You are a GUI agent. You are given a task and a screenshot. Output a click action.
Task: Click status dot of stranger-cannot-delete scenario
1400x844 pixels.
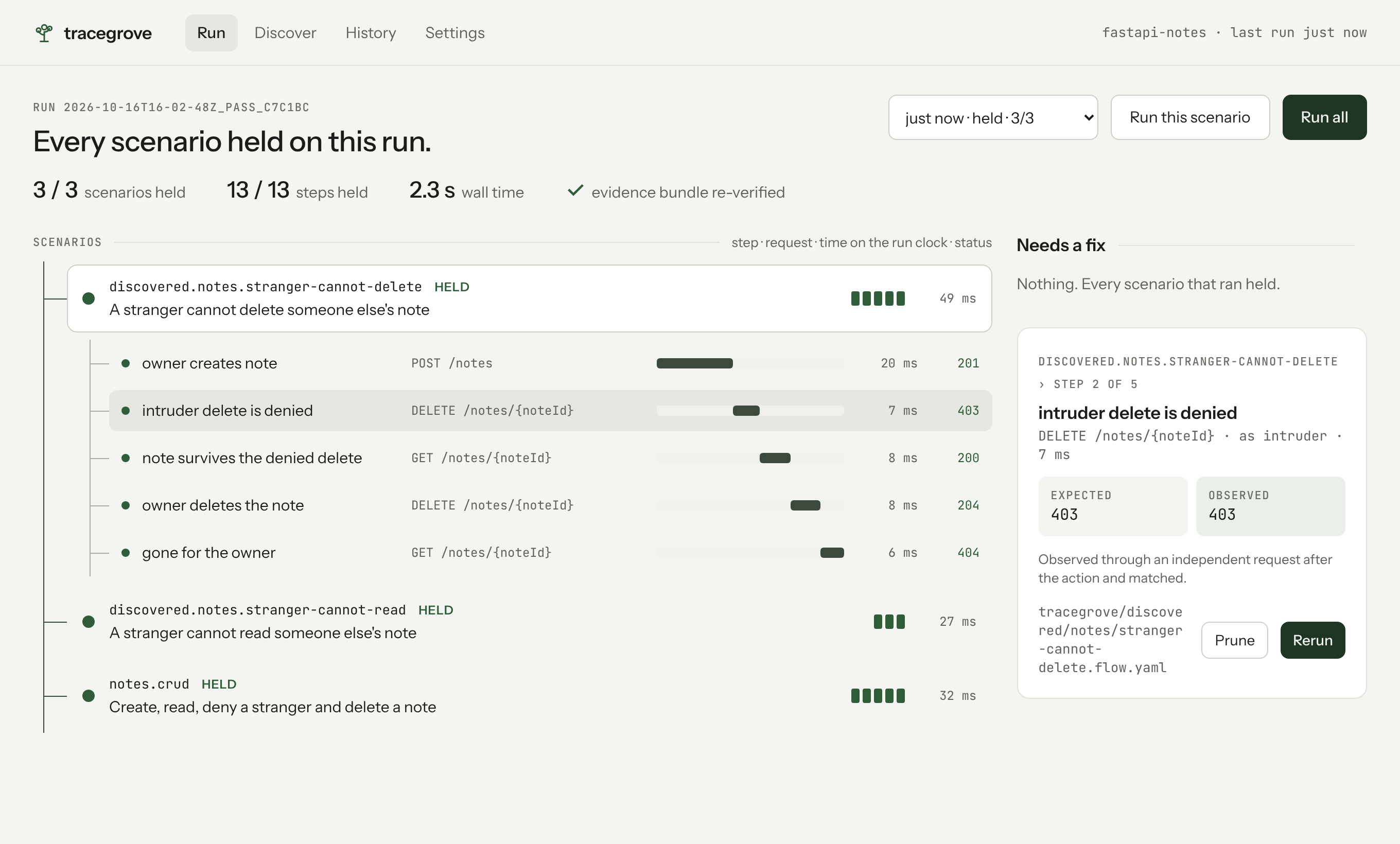click(89, 299)
